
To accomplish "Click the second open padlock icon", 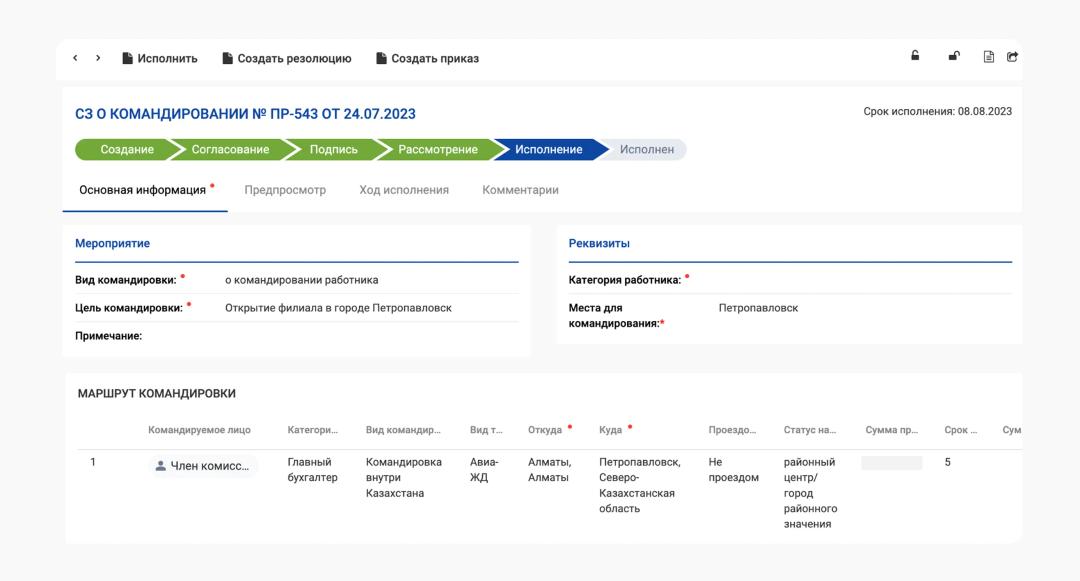I will [x=954, y=57].
